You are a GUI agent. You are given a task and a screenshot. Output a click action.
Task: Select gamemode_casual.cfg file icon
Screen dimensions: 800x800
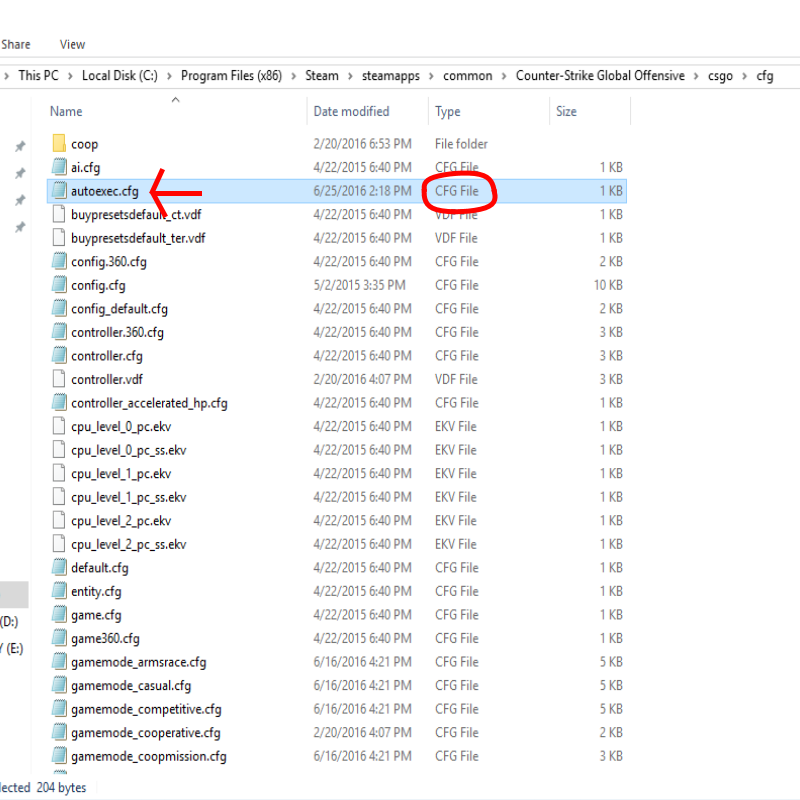(59, 685)
